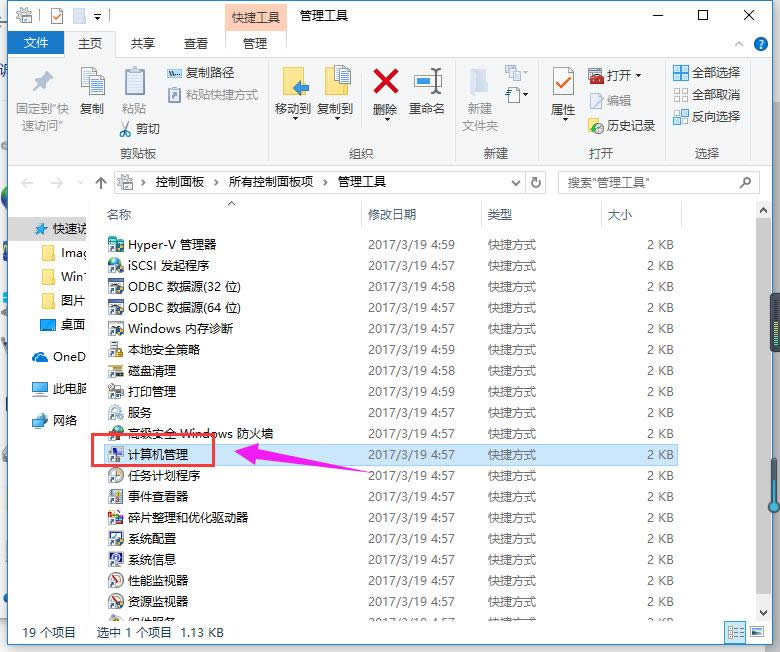Click the refresh icon beside address bar
Image resolution: width=780 pixels, height=652 pixels.
pos(537,183)
